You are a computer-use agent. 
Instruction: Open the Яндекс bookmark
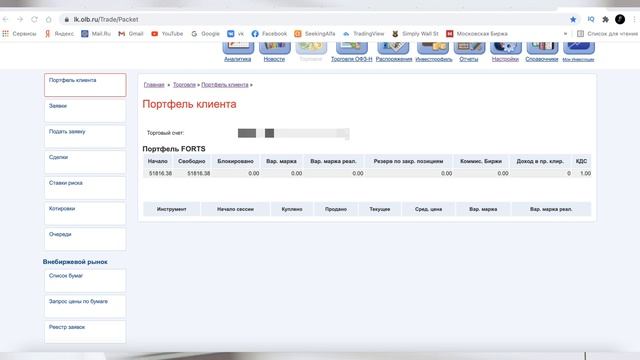(60, 34)
